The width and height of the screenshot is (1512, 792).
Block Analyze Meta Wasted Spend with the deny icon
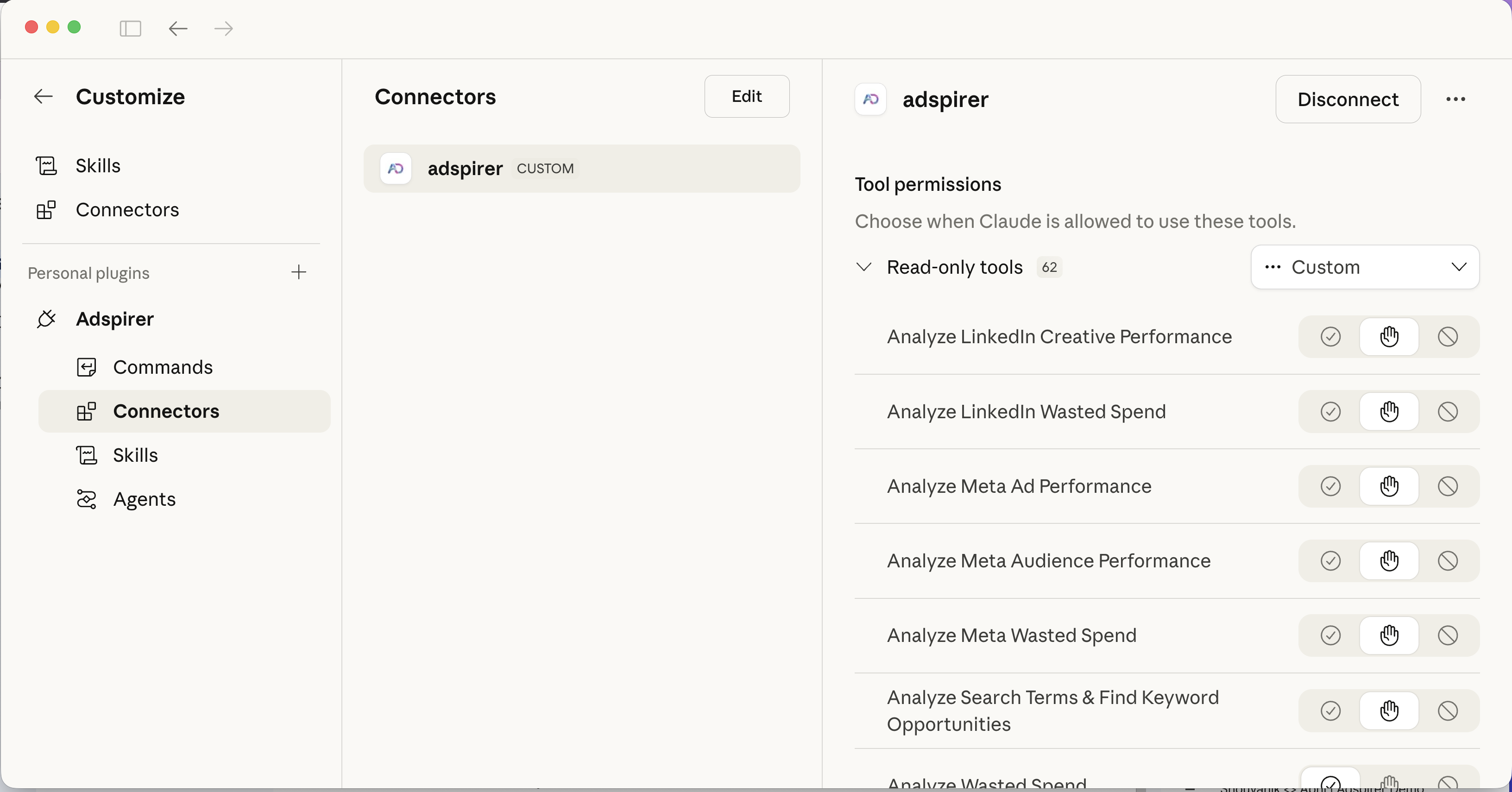point(1448,636)
